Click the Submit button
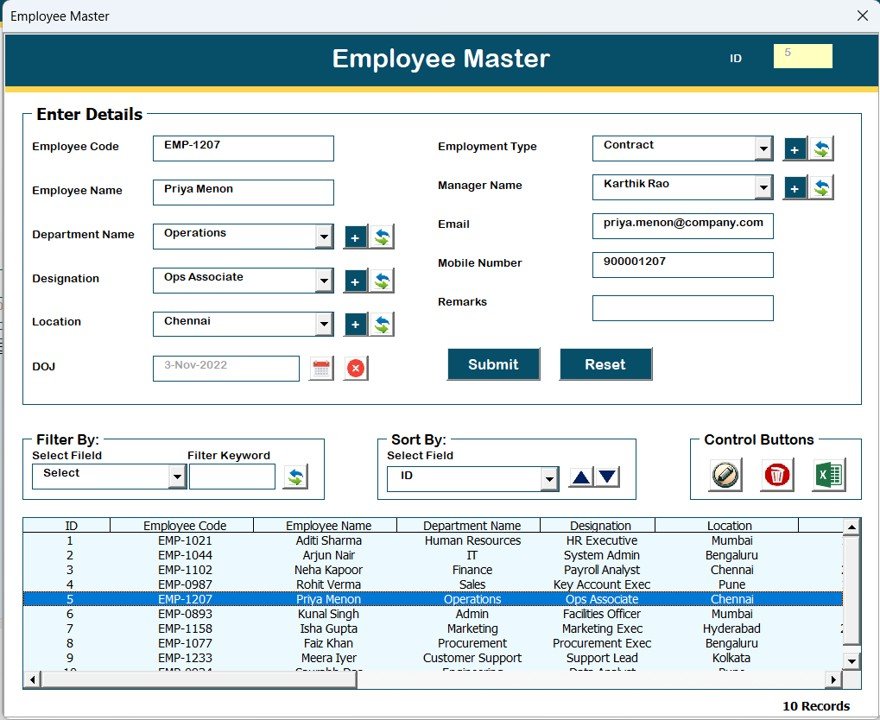The width and height of the screenshot is (880, 720). coord(493,364)
